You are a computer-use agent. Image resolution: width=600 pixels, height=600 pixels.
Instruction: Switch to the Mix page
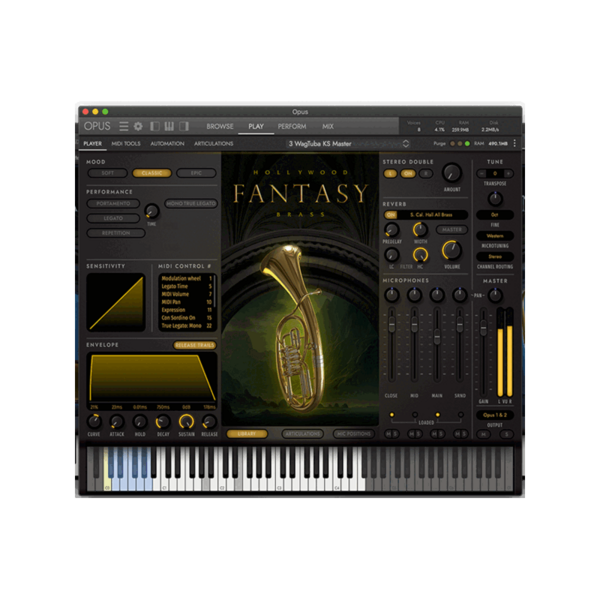(328, 126)
